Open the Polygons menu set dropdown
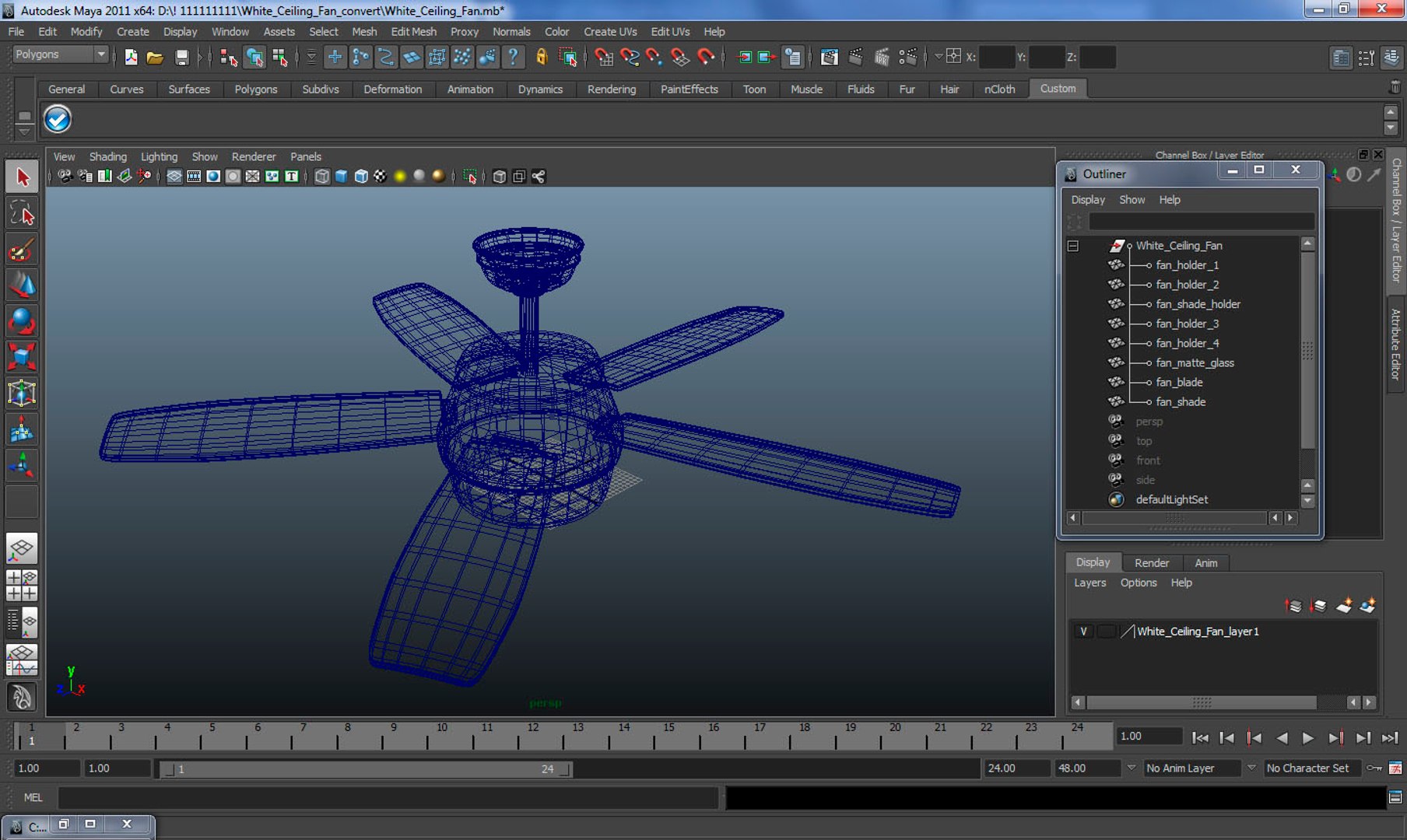This screenshot has height=840, width=1407. (x=60, y=54)
